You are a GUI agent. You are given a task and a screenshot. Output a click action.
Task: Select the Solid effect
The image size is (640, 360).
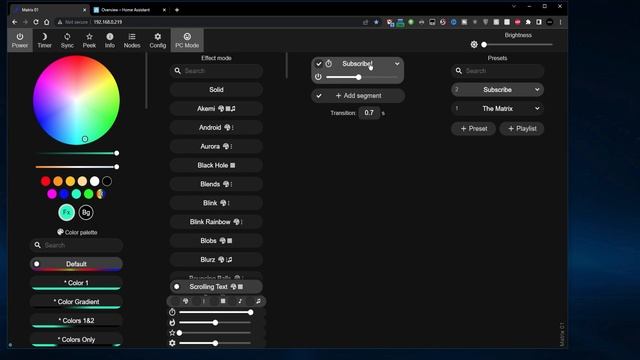[216, 89]
